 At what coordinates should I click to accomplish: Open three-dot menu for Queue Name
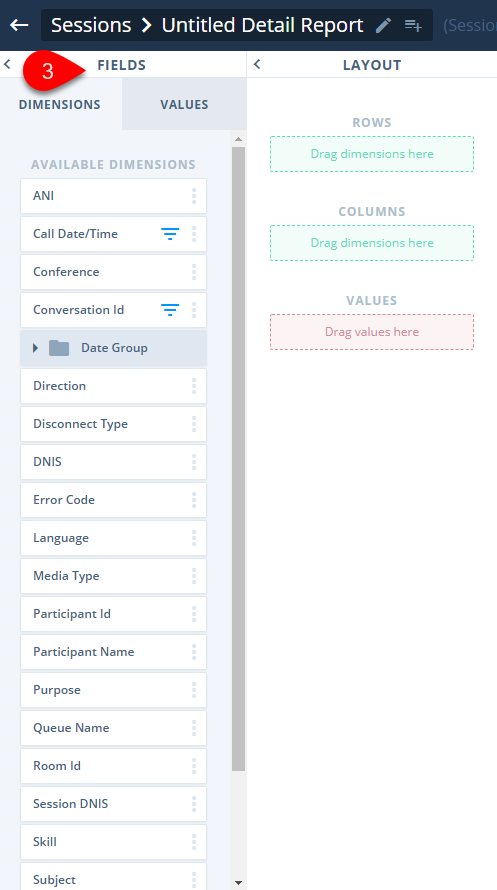[x=194, y=728]
